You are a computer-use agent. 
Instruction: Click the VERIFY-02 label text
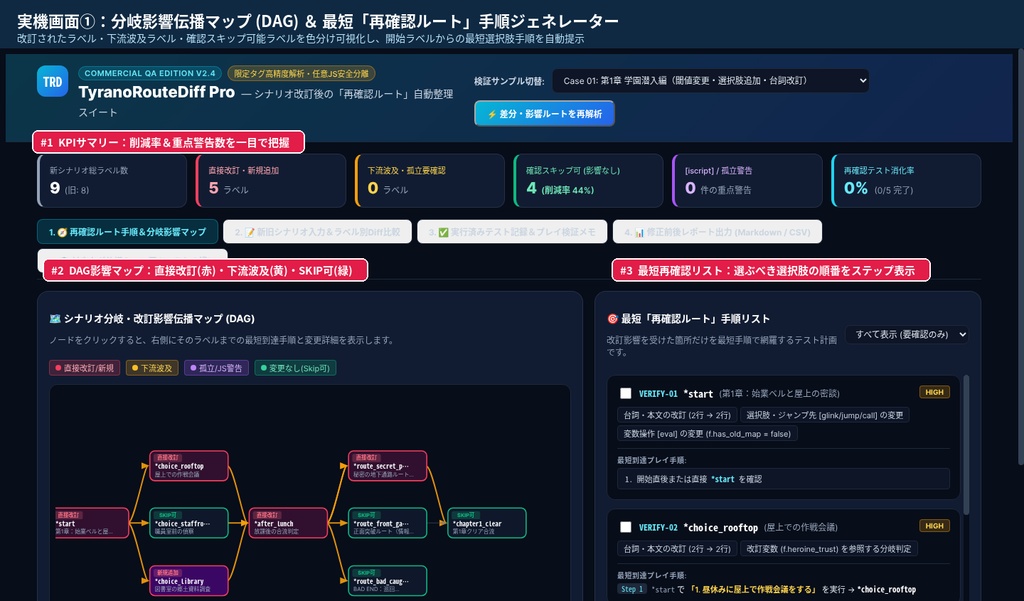[658, 527]
